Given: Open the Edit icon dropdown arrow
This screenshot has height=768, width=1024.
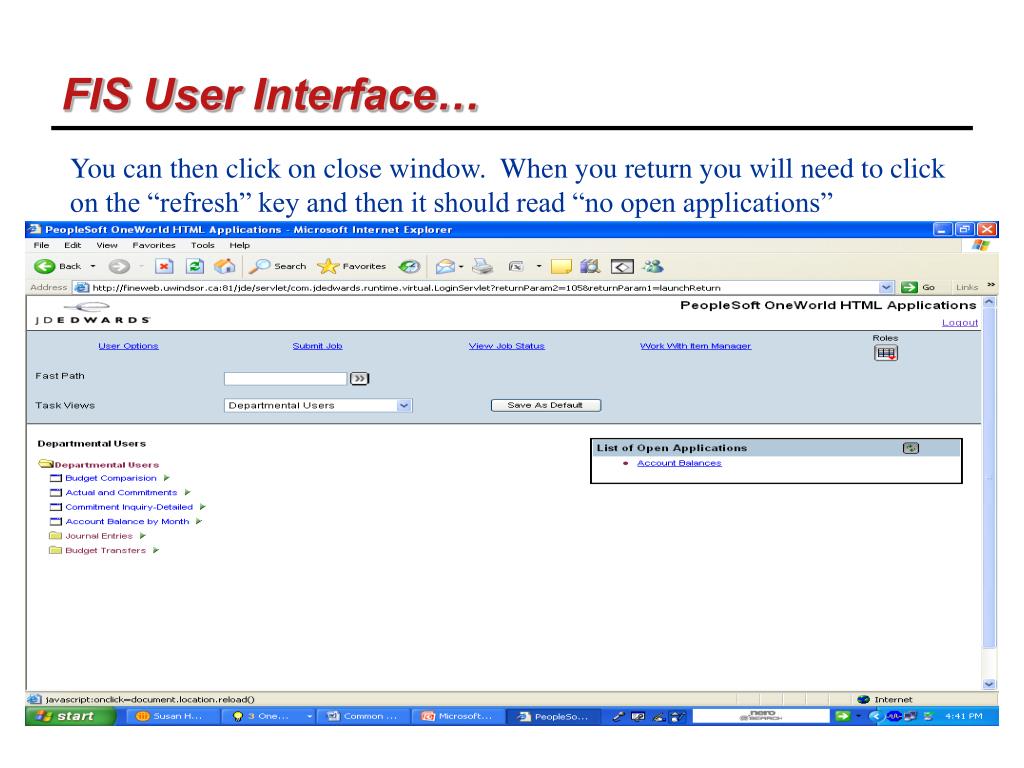Looking at the screenshot, I should (x=539, y=266).
